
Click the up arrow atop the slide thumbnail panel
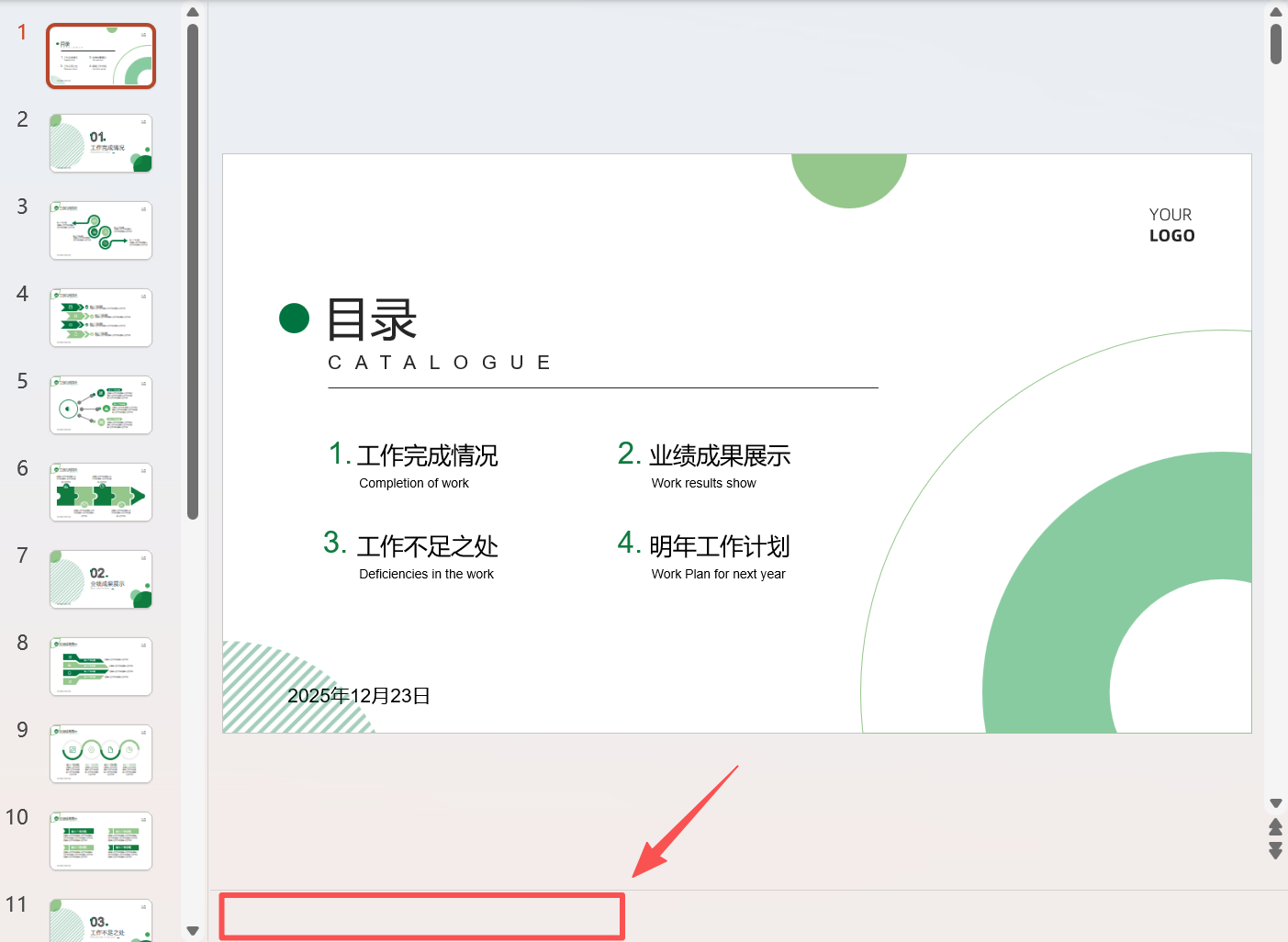193,11
